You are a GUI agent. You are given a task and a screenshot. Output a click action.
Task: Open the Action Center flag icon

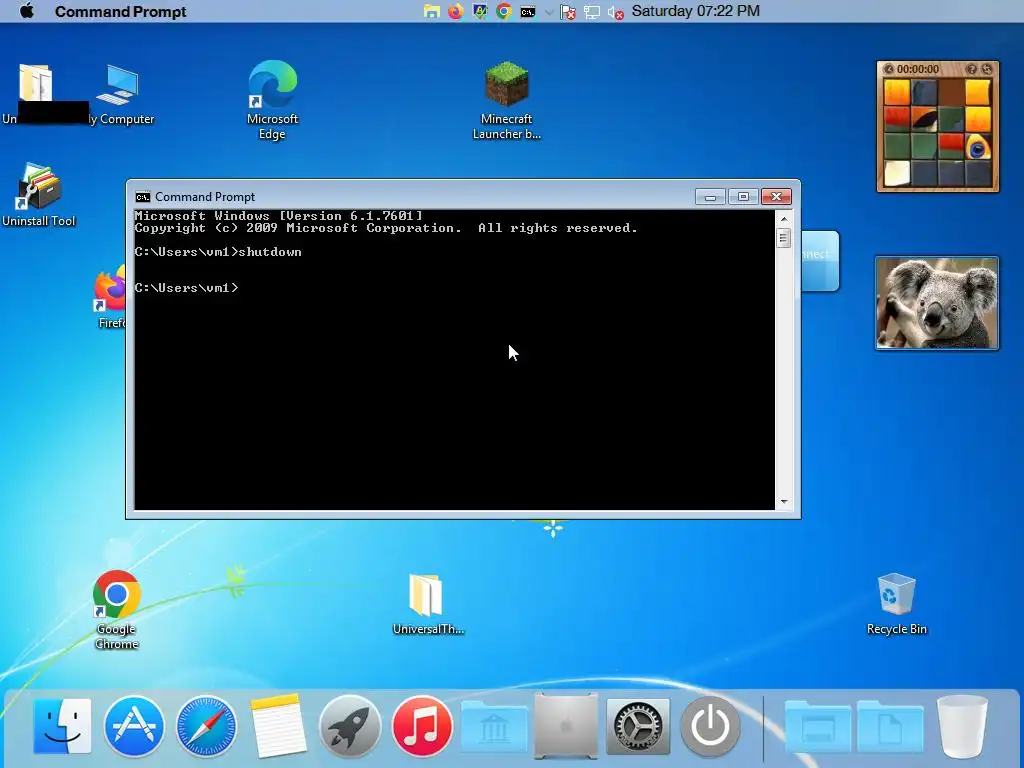coord(568,12)
